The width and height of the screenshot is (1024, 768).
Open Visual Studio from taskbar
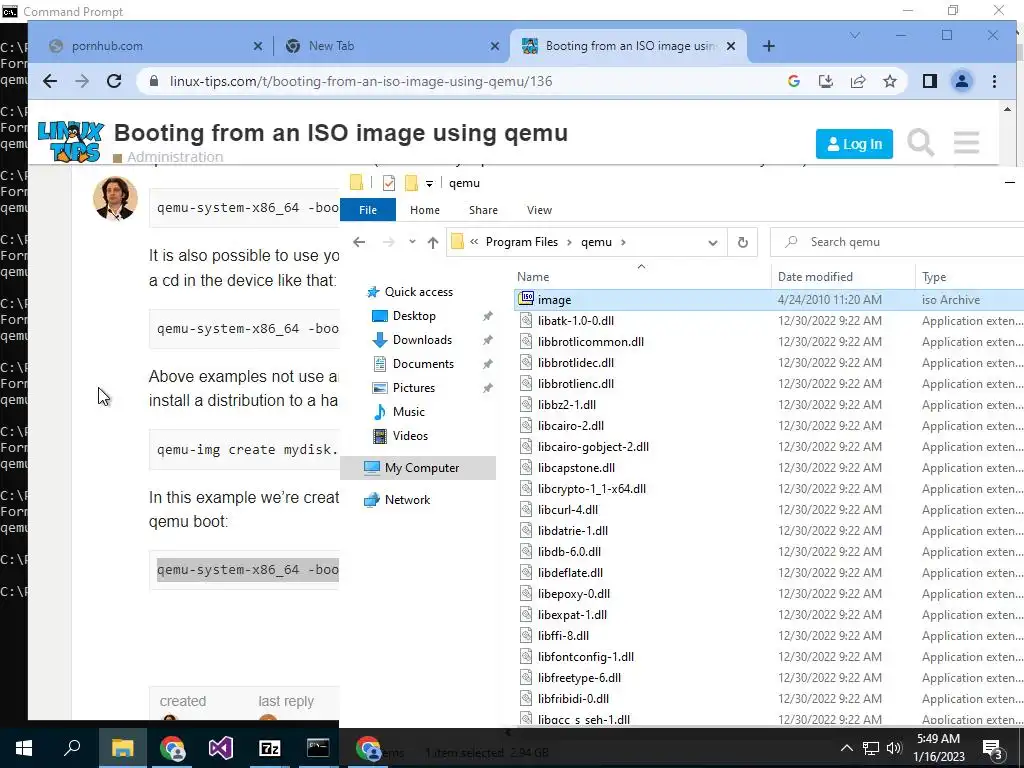tap(221, 748)
